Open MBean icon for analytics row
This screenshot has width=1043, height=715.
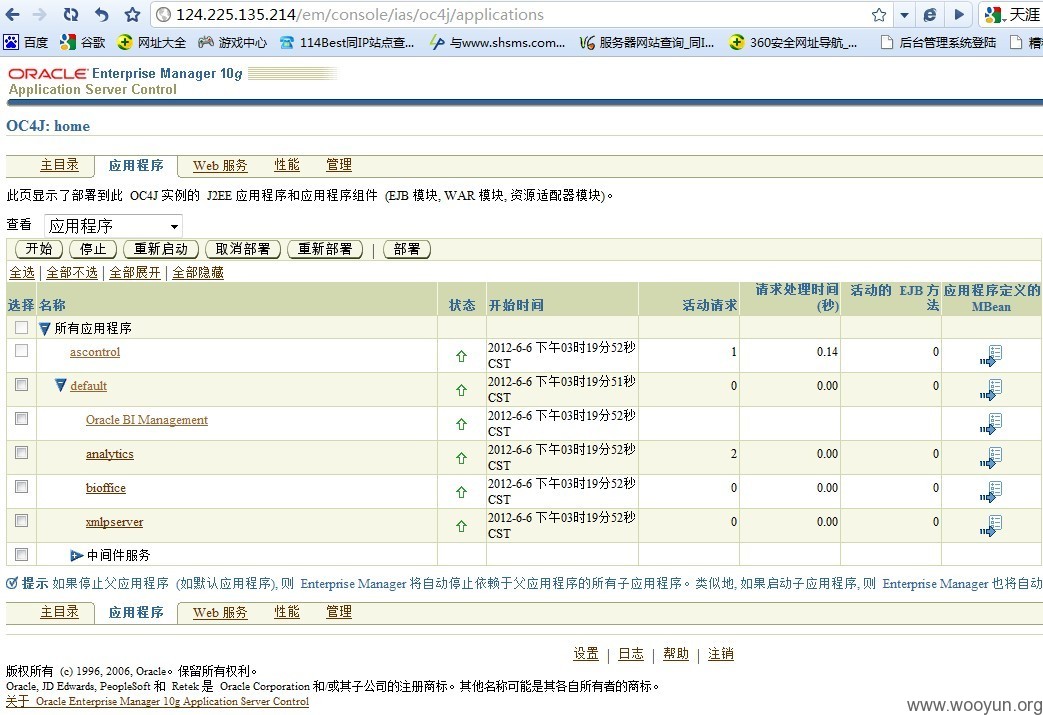pyautogui.click(x=990, y=458)
